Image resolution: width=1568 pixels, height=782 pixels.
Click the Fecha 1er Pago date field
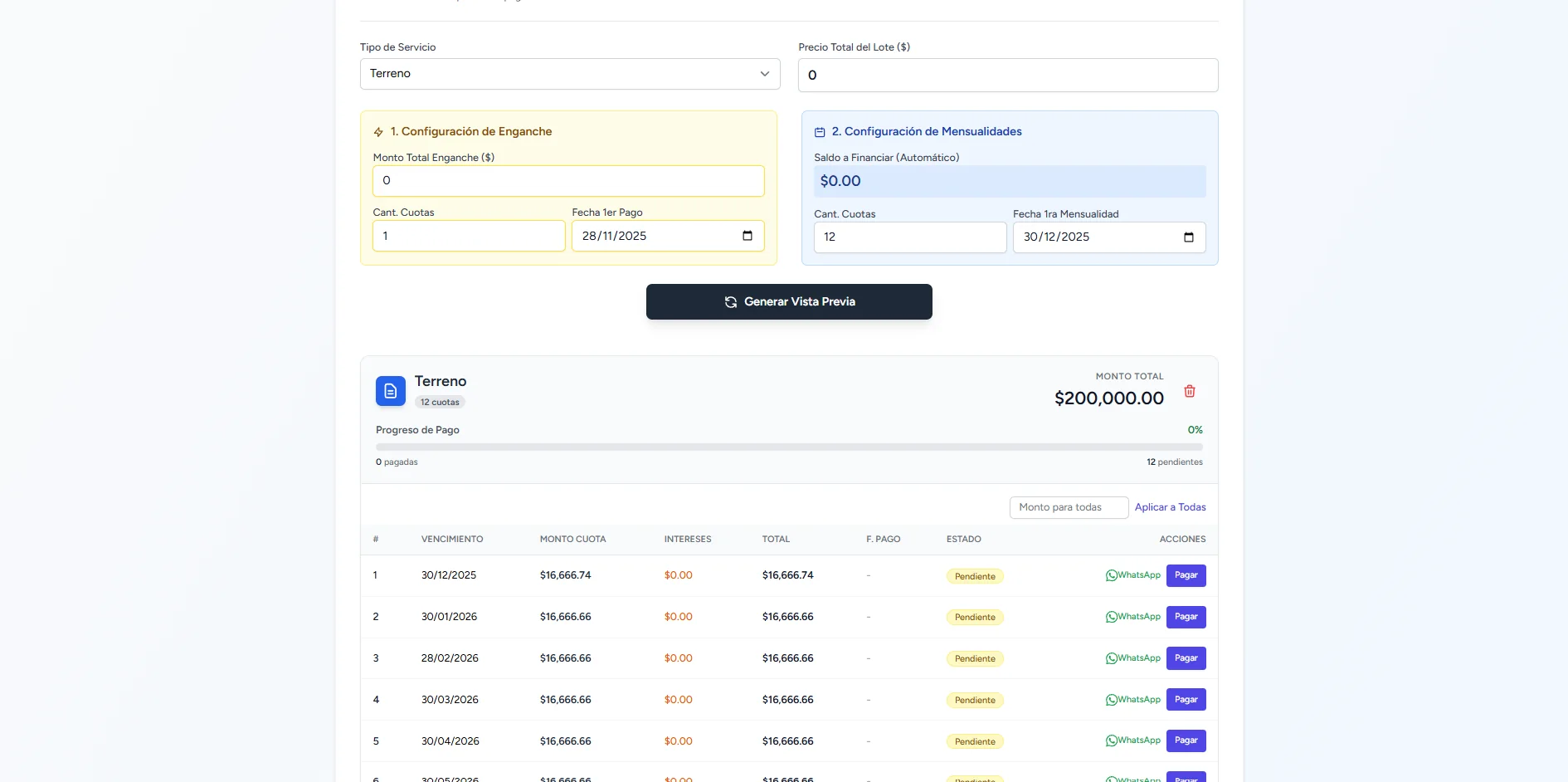click(668, 236)
